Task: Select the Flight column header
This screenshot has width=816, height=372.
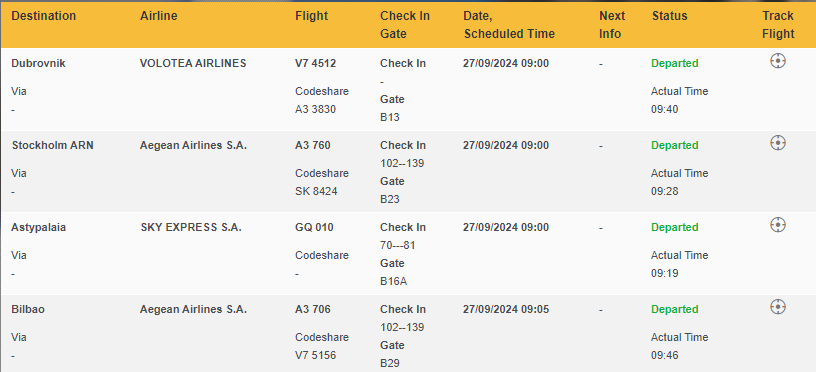Action: coord(312,16)
